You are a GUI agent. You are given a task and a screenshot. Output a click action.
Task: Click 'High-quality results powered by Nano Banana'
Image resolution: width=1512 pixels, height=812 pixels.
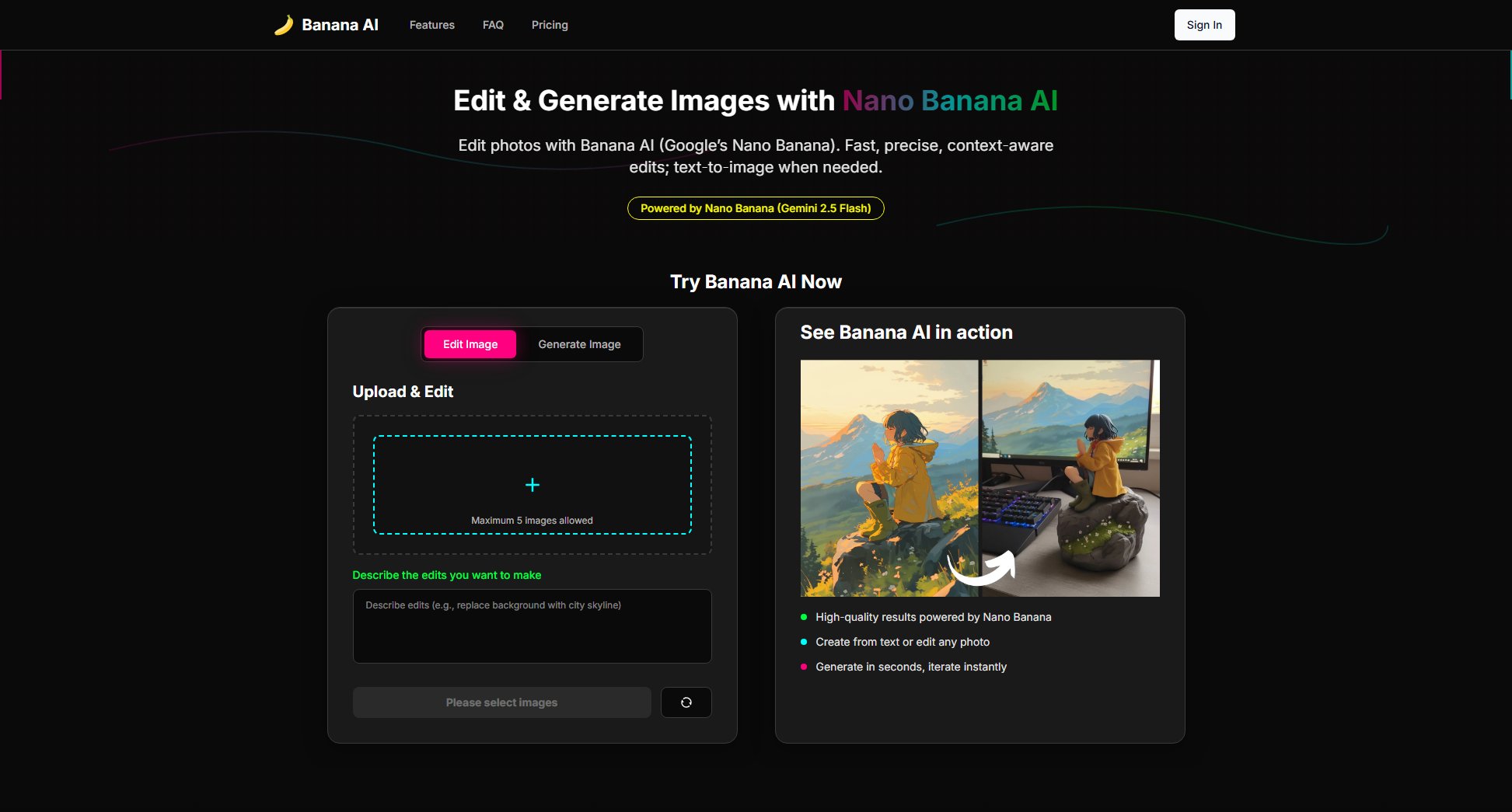[x=934, y=617]
